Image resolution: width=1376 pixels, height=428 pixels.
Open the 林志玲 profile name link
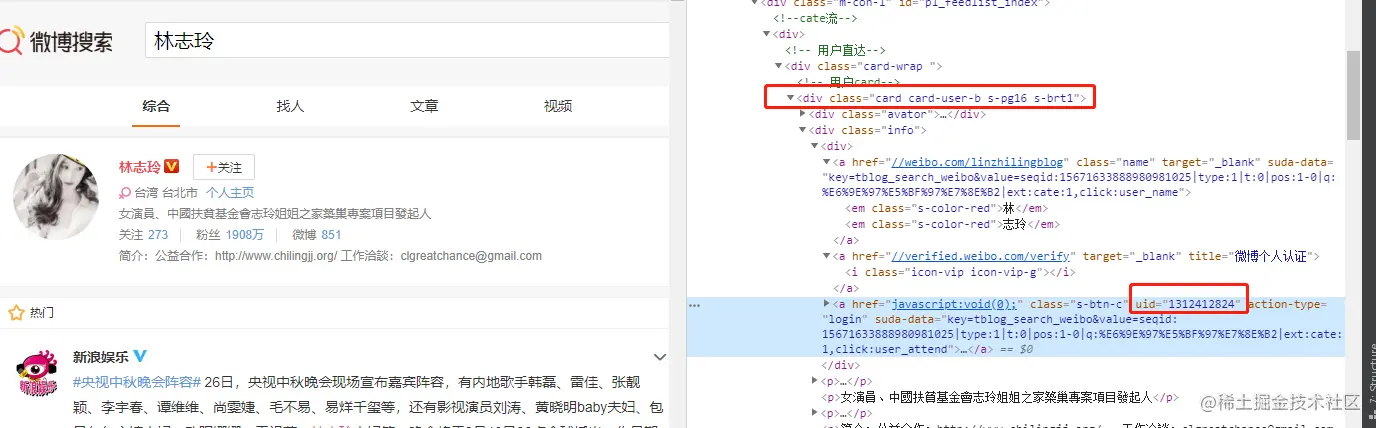pos(140,167)
